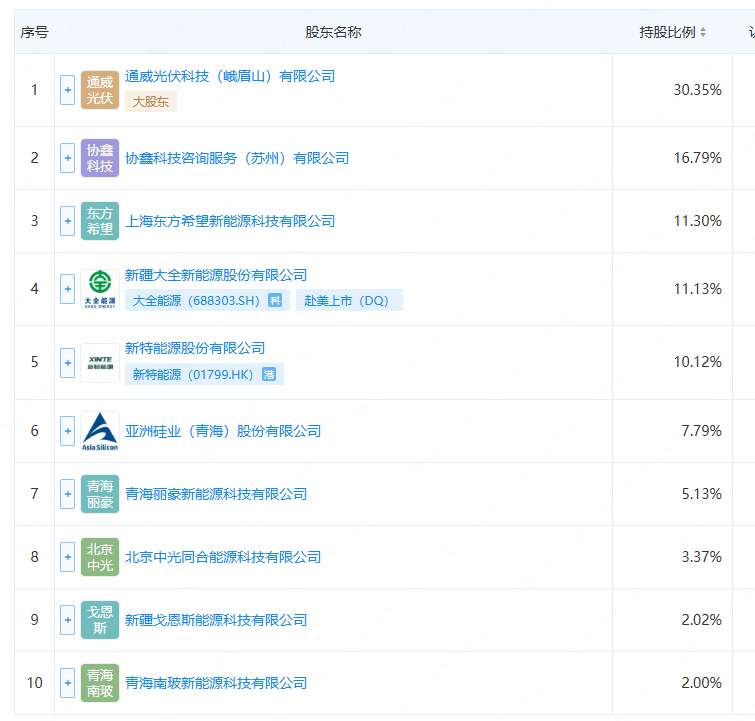Open 亚洲硅业（青海）股份有限公司 link

pyautogui.click(x=223, y=431)
